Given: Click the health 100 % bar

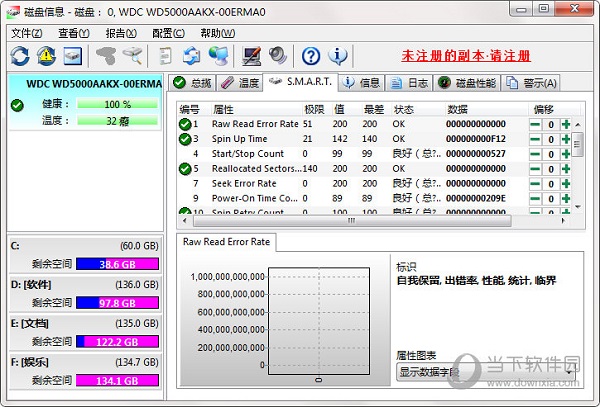Looking at the screenshot, I should 117,104.
